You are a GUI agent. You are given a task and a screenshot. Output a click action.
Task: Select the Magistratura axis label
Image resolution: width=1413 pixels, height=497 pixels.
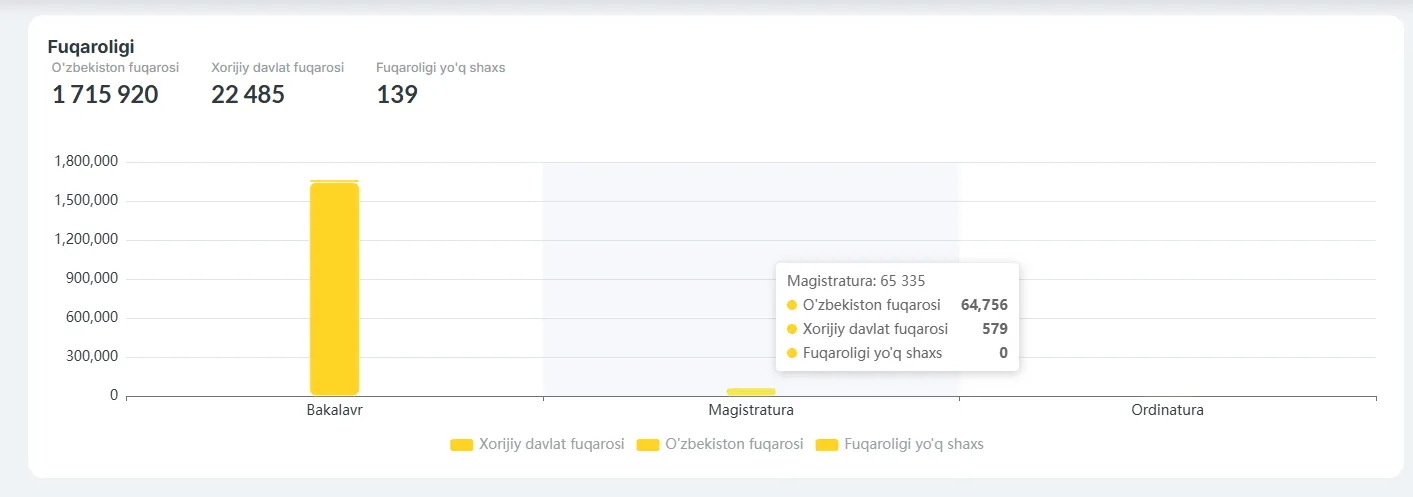click(751, 411)
